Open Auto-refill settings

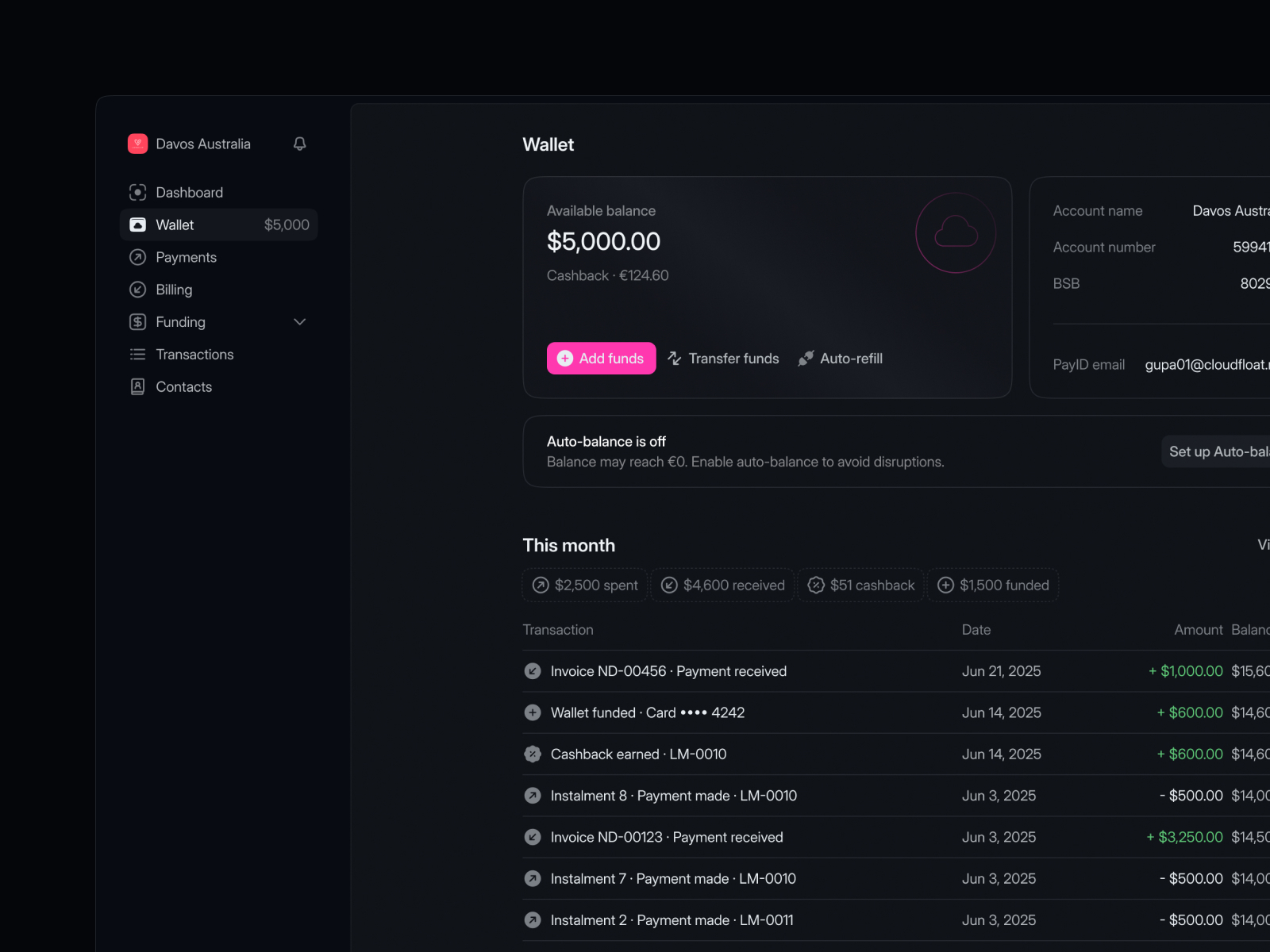pos(841,359)
